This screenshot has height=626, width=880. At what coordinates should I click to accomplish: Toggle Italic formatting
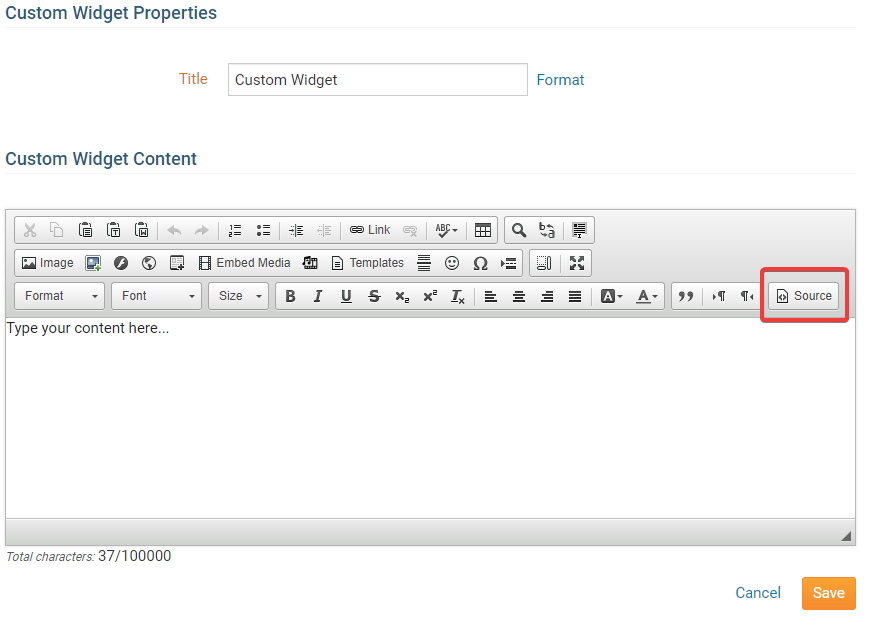(318, 296)
